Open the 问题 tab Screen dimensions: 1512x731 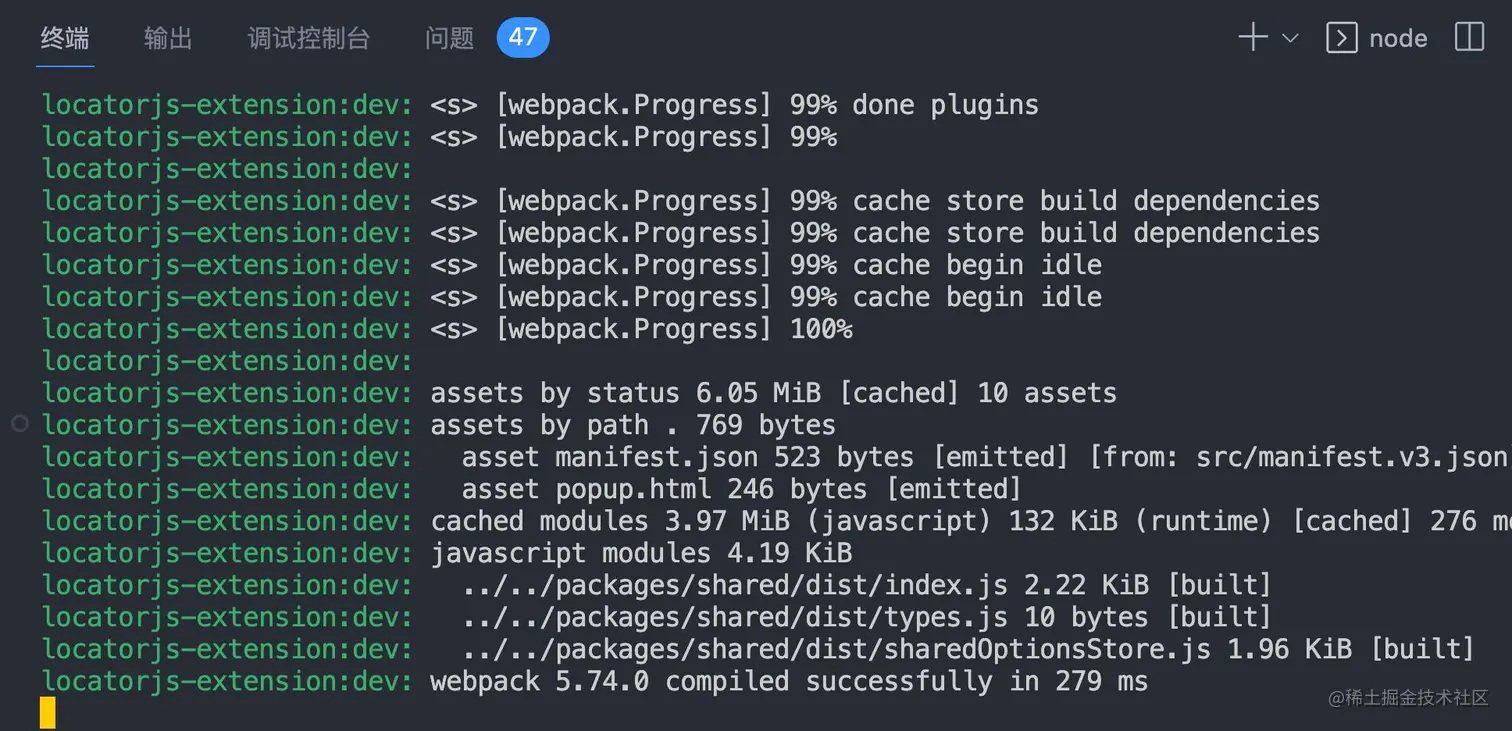tap(450, 38)
